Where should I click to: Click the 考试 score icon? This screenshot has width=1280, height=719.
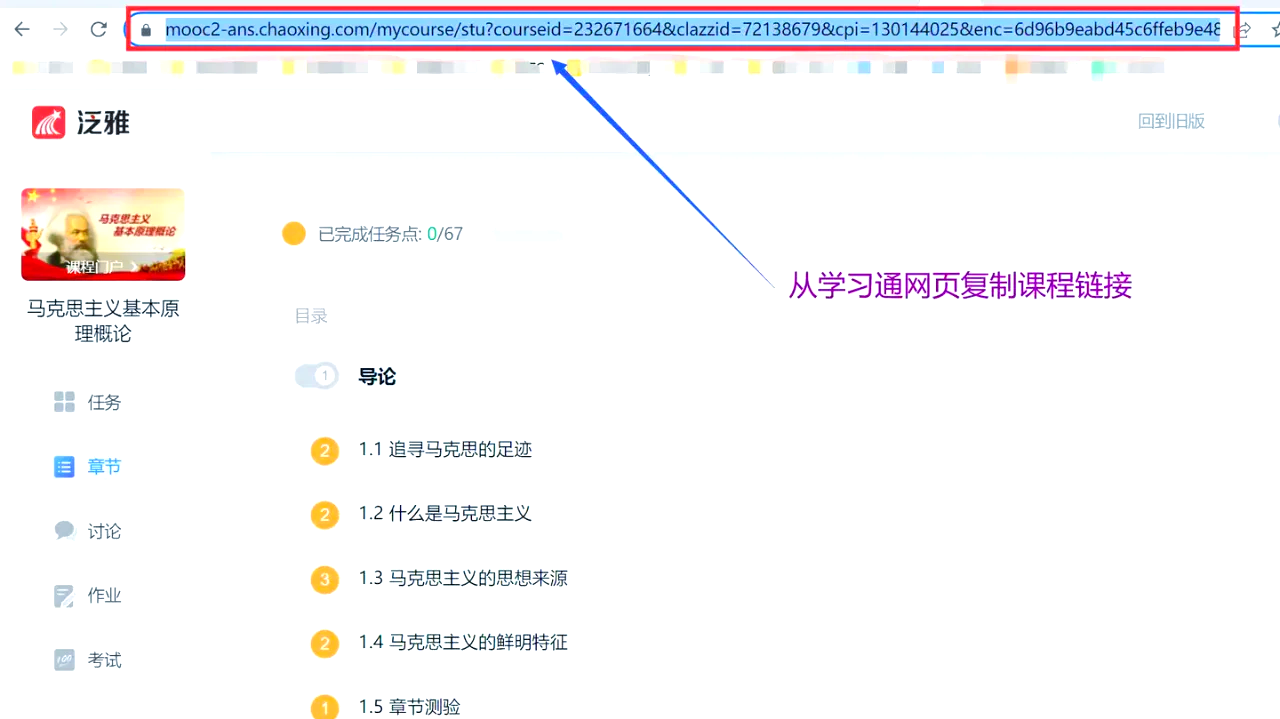64,660
